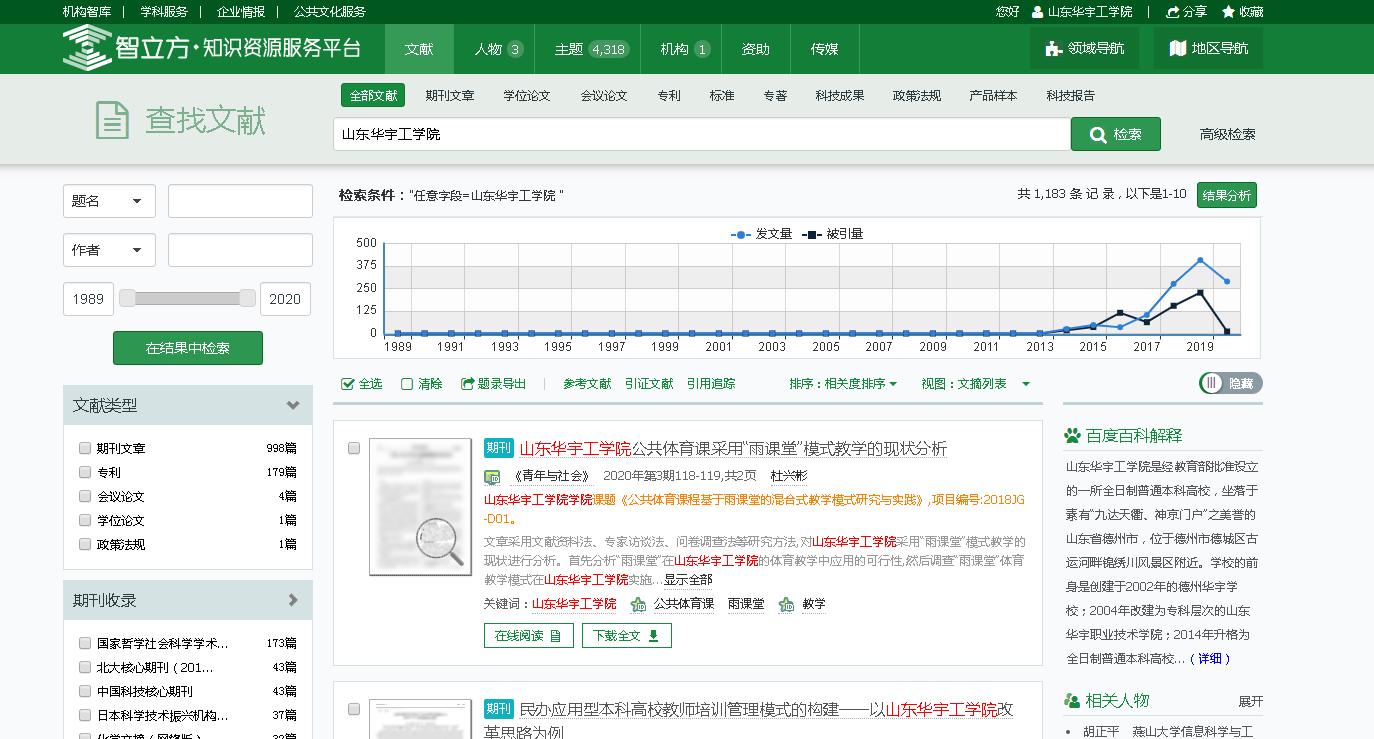Check 北大核心期刊 checkbox

85,667
